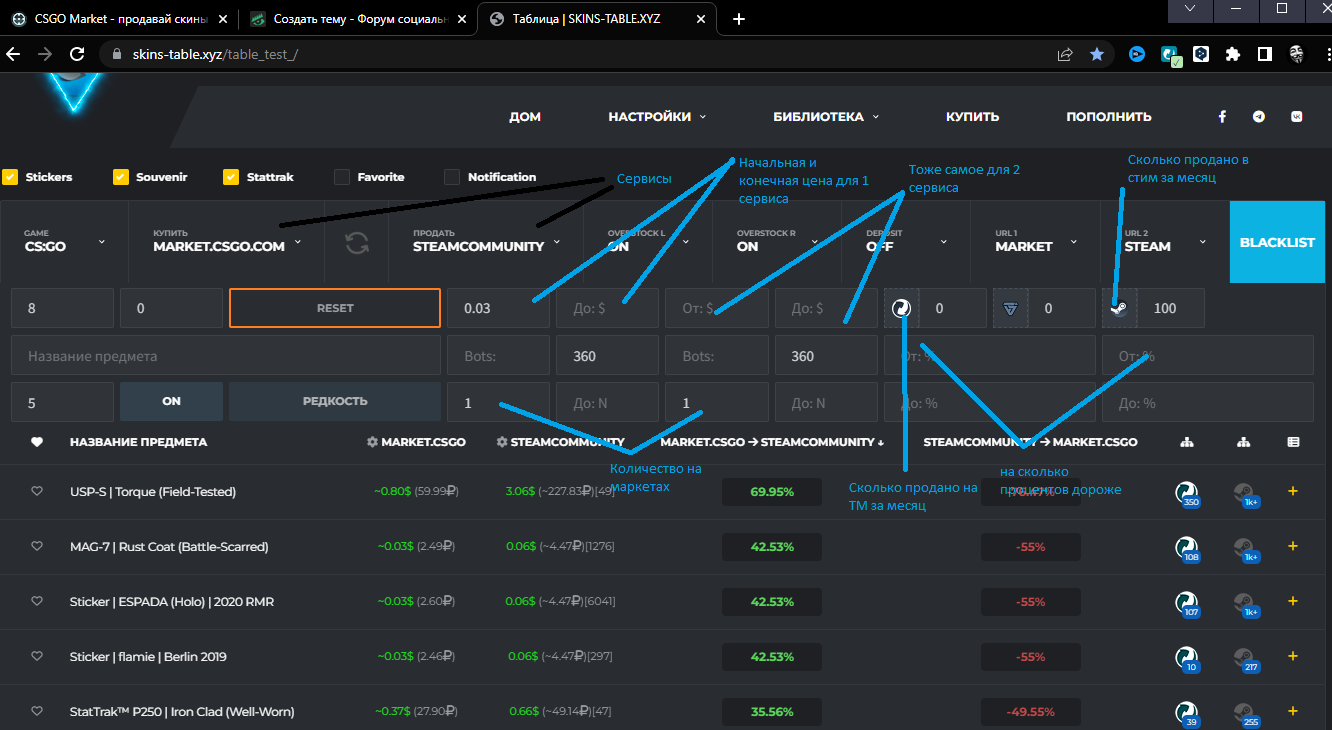Uncheck the Souvenir checkbox
1332x730 pixels.
pyautogui.click(x=121, y=177)
